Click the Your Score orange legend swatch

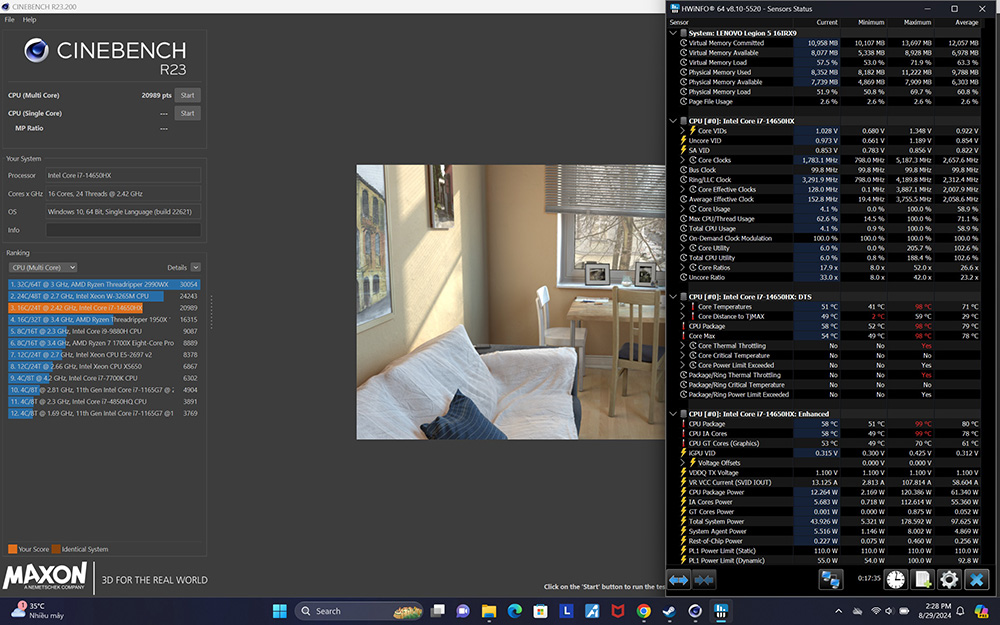coord(13,549)
